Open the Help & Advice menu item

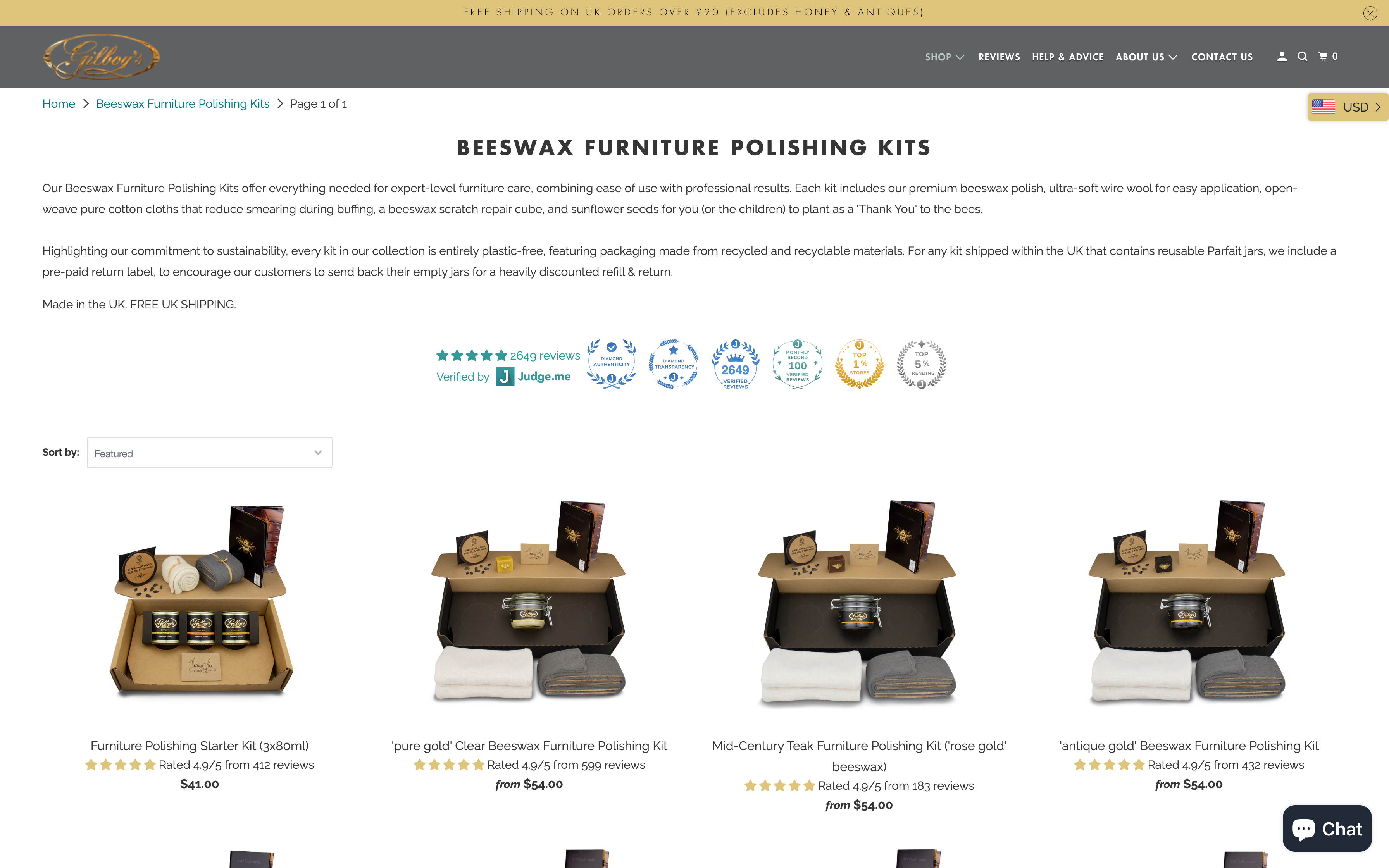tap(1068, 57)
